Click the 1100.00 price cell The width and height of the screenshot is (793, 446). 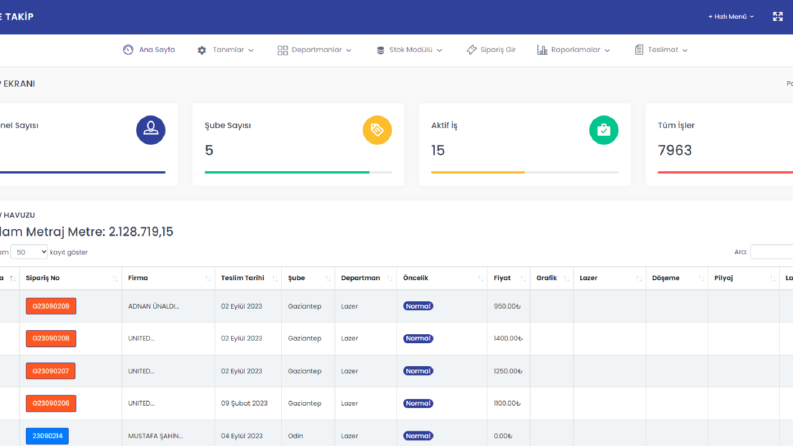pyautogui.click(x=507, y=403)
